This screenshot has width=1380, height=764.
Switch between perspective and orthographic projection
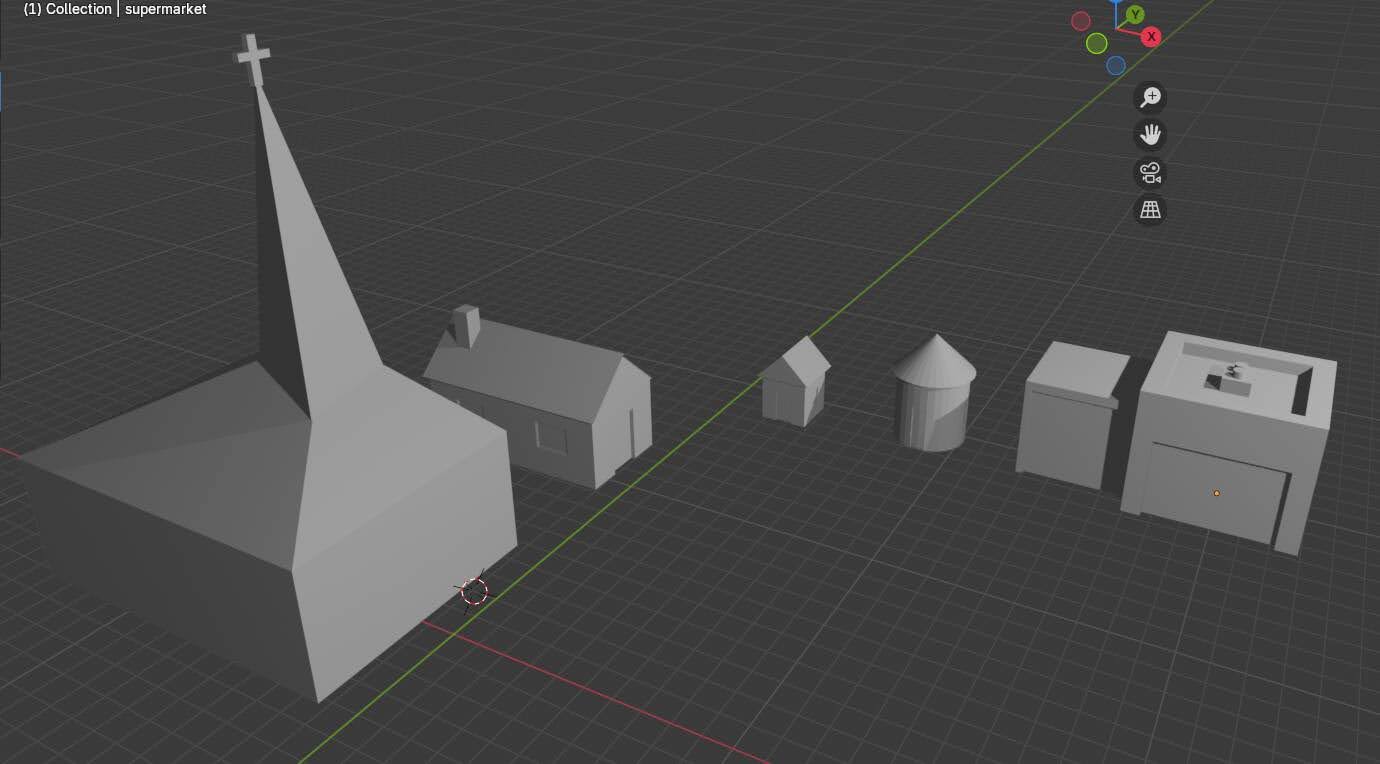1151,211
